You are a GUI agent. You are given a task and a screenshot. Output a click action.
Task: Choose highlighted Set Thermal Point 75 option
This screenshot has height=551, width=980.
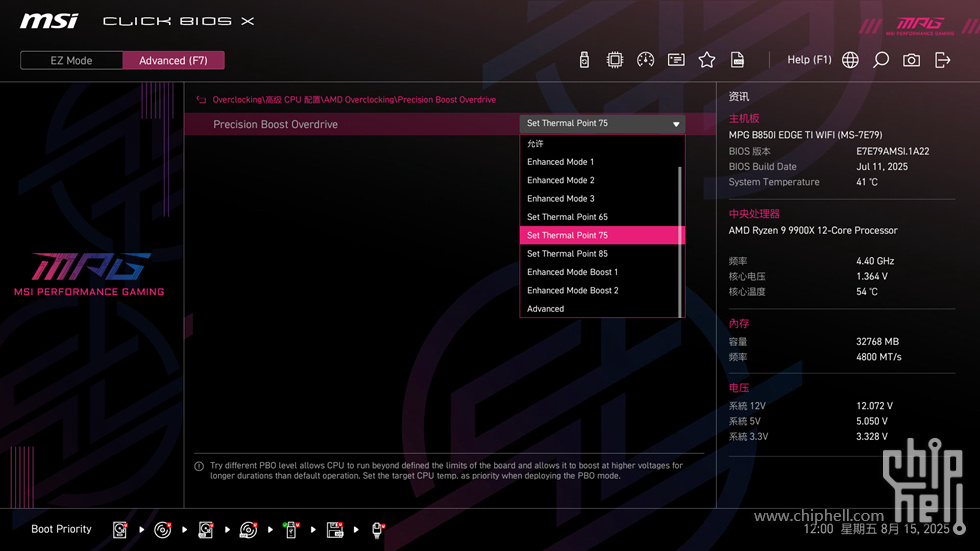pyautogui.click(x=602, y=236)
